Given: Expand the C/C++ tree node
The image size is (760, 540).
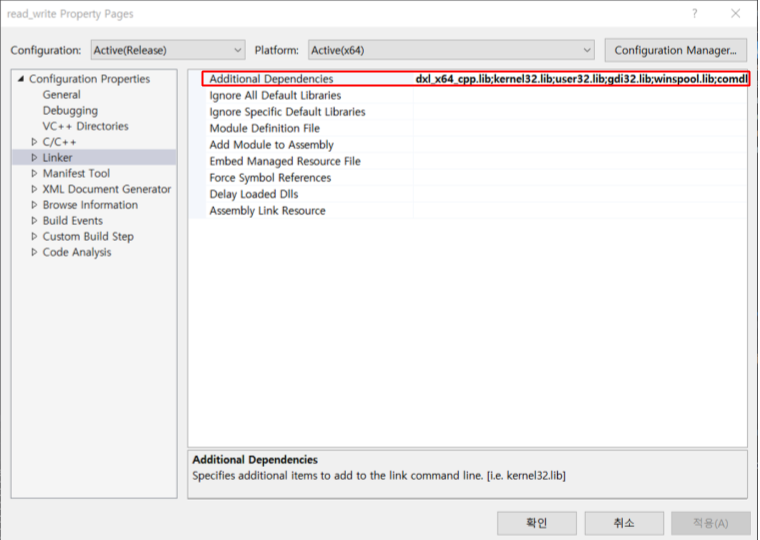Looking at the screenshot, I should tap(34, 143).
